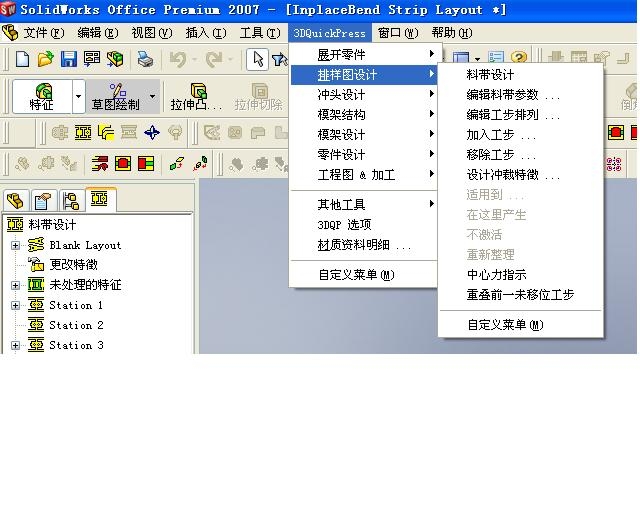This screenshot has height=512, width=640.
Task: Expand the 未处理的特征 tree node
Action: (x=16, y=285)
